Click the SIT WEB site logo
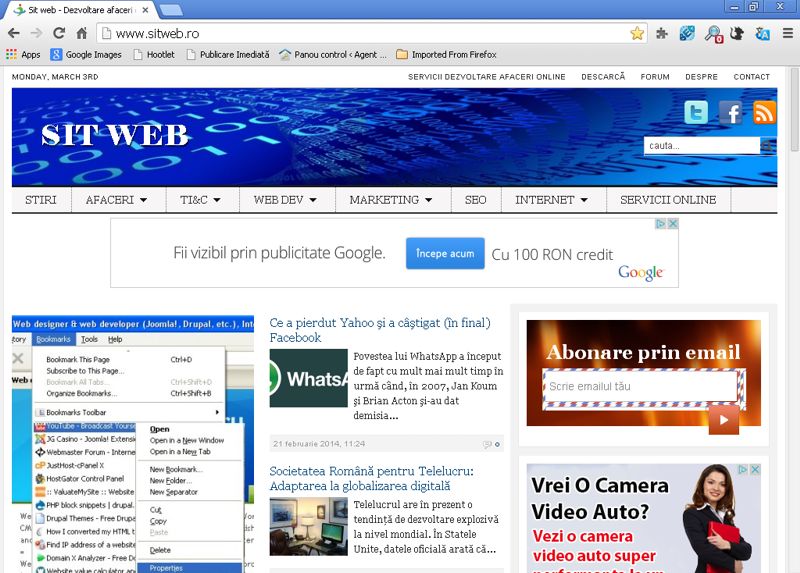Viewport: 800px width, 573px height. click(114, 135)
